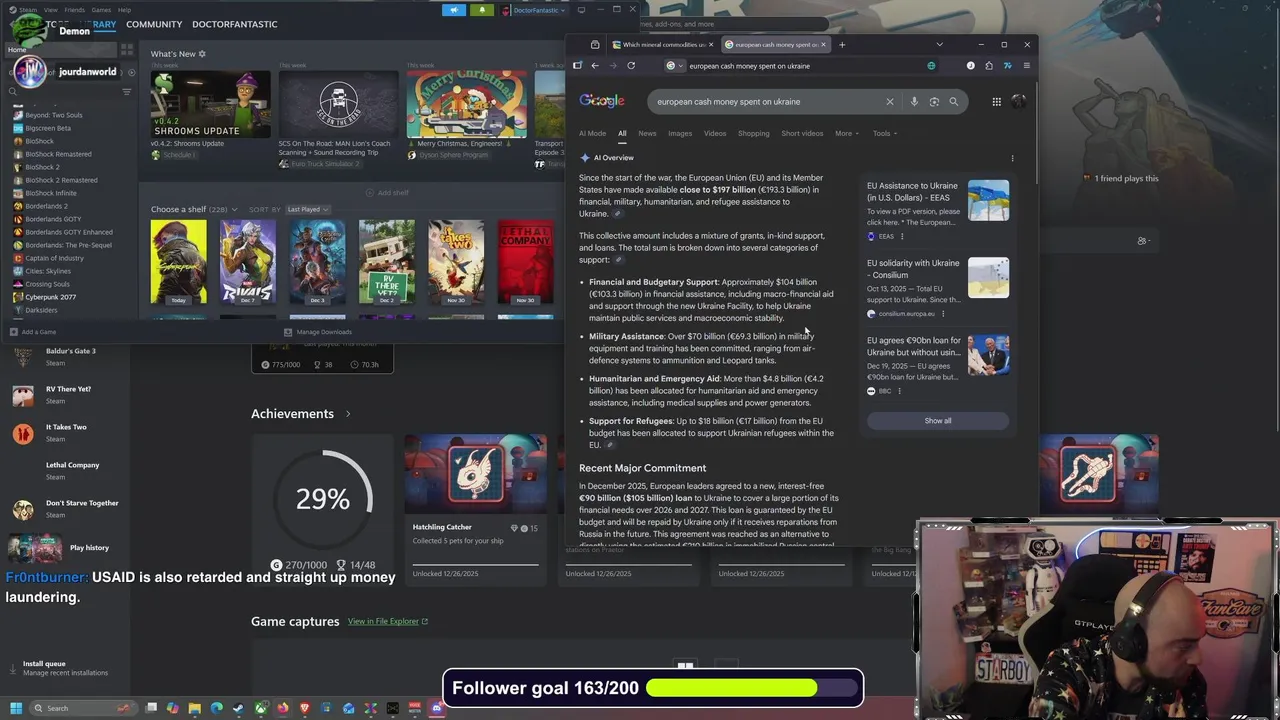Image resolution: width=1280 pixels, height=720 pixels.
Task: Click the Steam announcements megaphone button
Action: click(454, 10)
